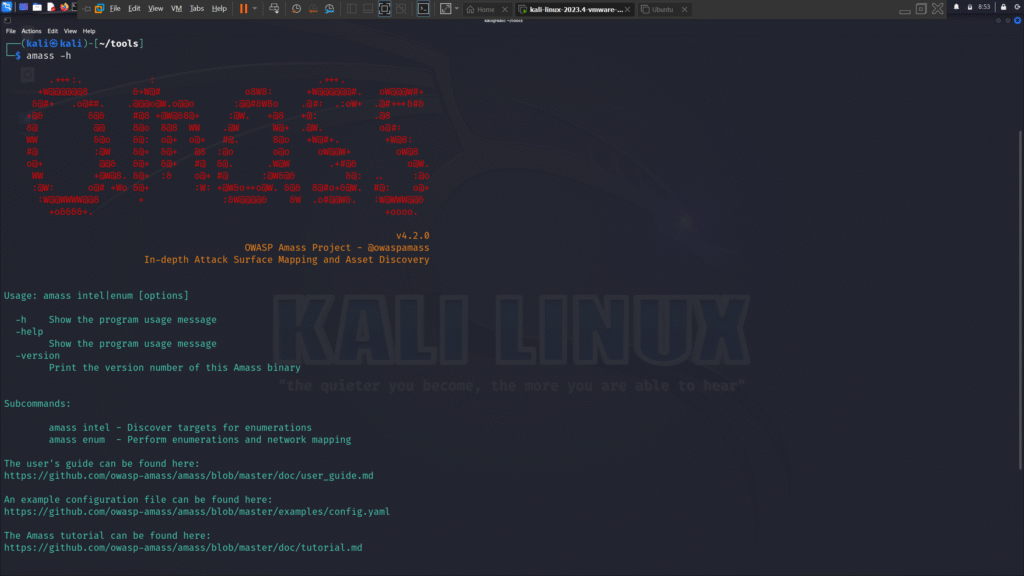Image resolution: width=1024 pixels, height=576 pixels.
Task: Close the terminal window with blue button
Action: 1017,20
